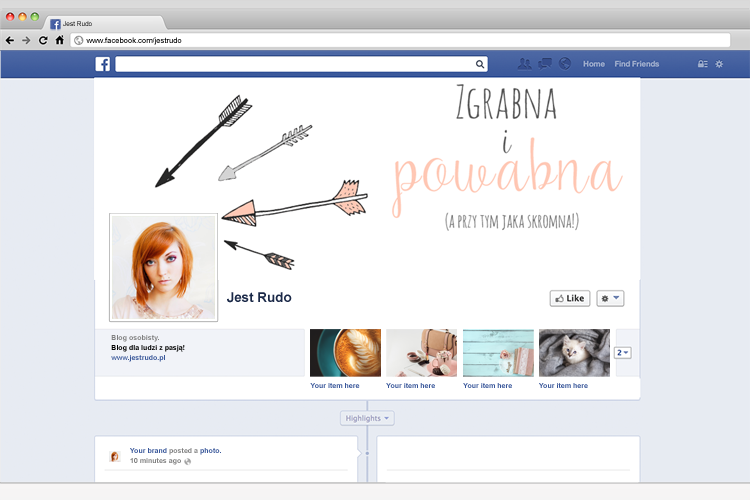Click the timeline marker dot beside post

[x=367, y=453]
